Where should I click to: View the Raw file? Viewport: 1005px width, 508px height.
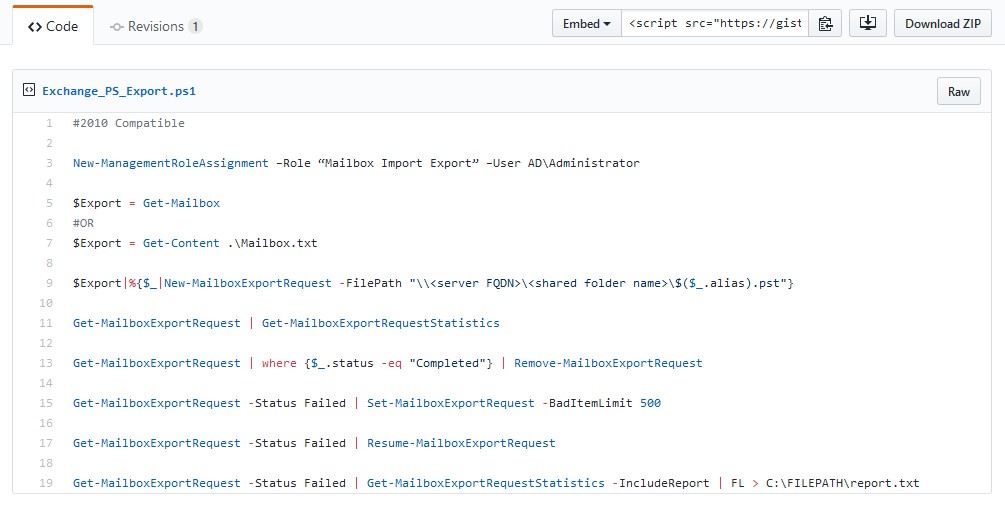pos(959,92)
